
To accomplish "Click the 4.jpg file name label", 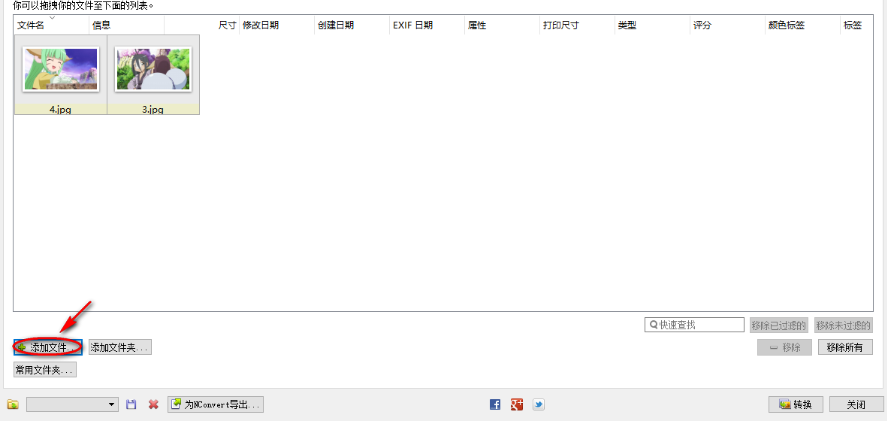I will (x=61, y=110).
